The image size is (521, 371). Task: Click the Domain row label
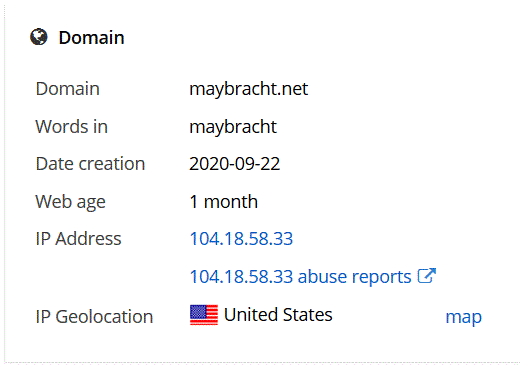(67, 89)
